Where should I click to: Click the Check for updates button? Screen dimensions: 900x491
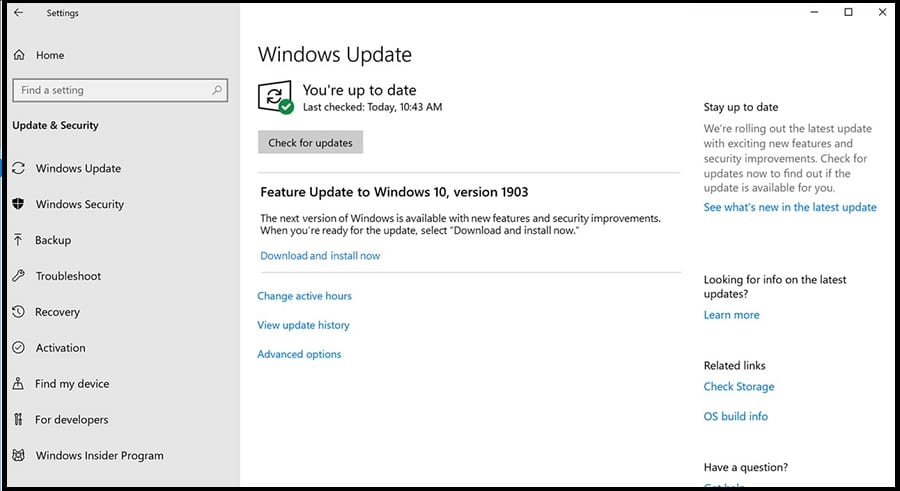[310, 142]
